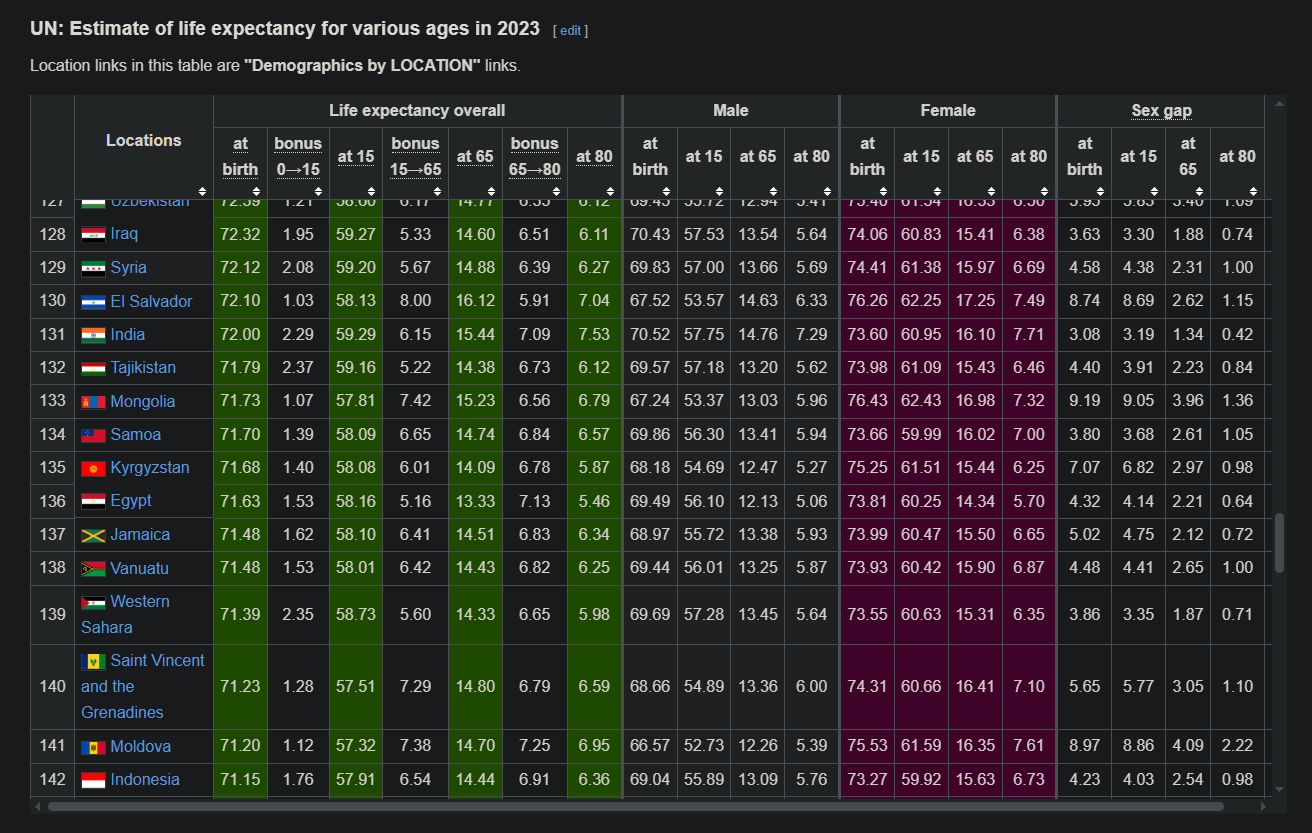This screenshot has height=833, width=1312.
Task: Click the Moldova flag icon
Action: [x=93, y=747]
